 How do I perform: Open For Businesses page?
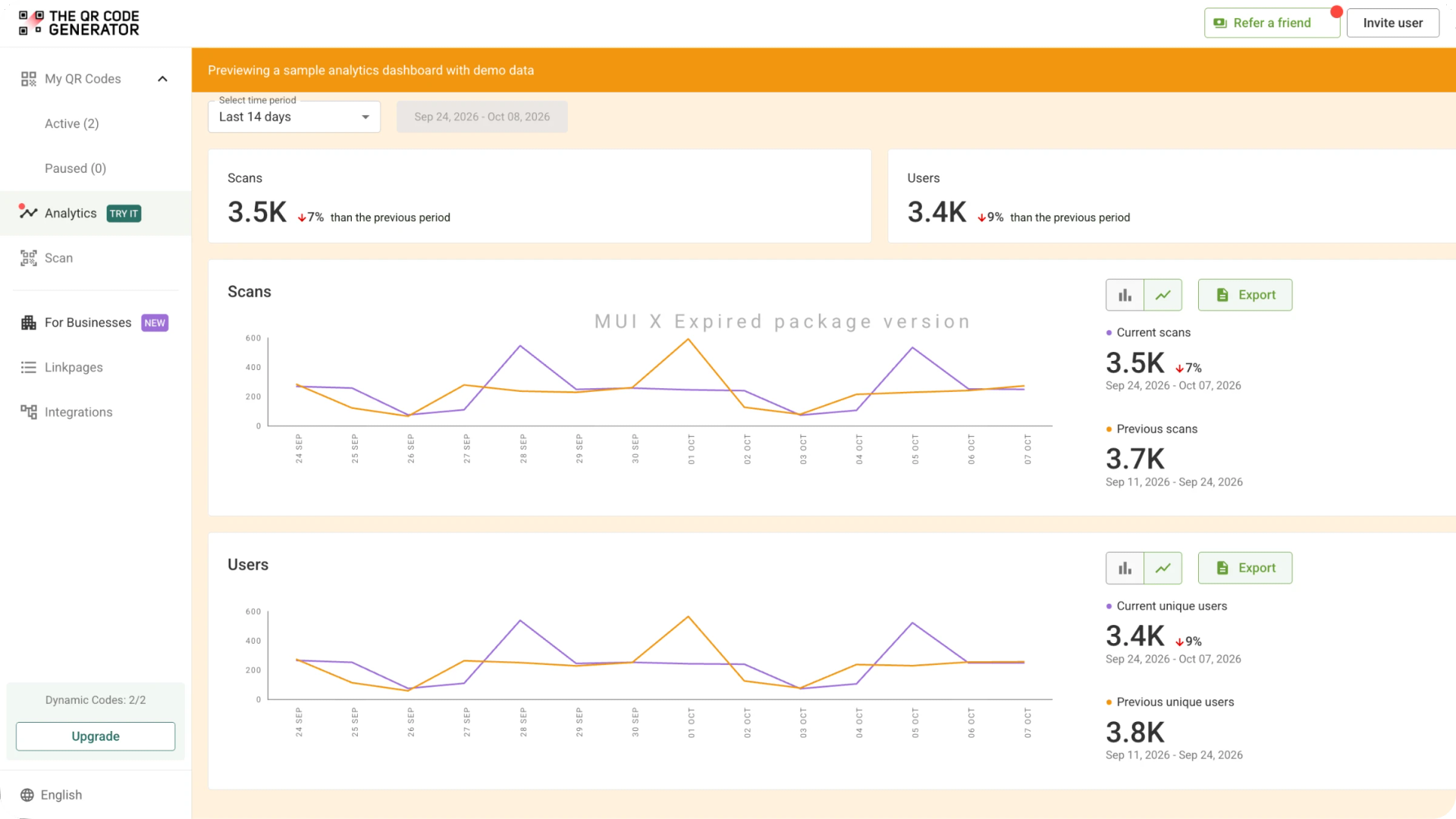tap(88, 322)
